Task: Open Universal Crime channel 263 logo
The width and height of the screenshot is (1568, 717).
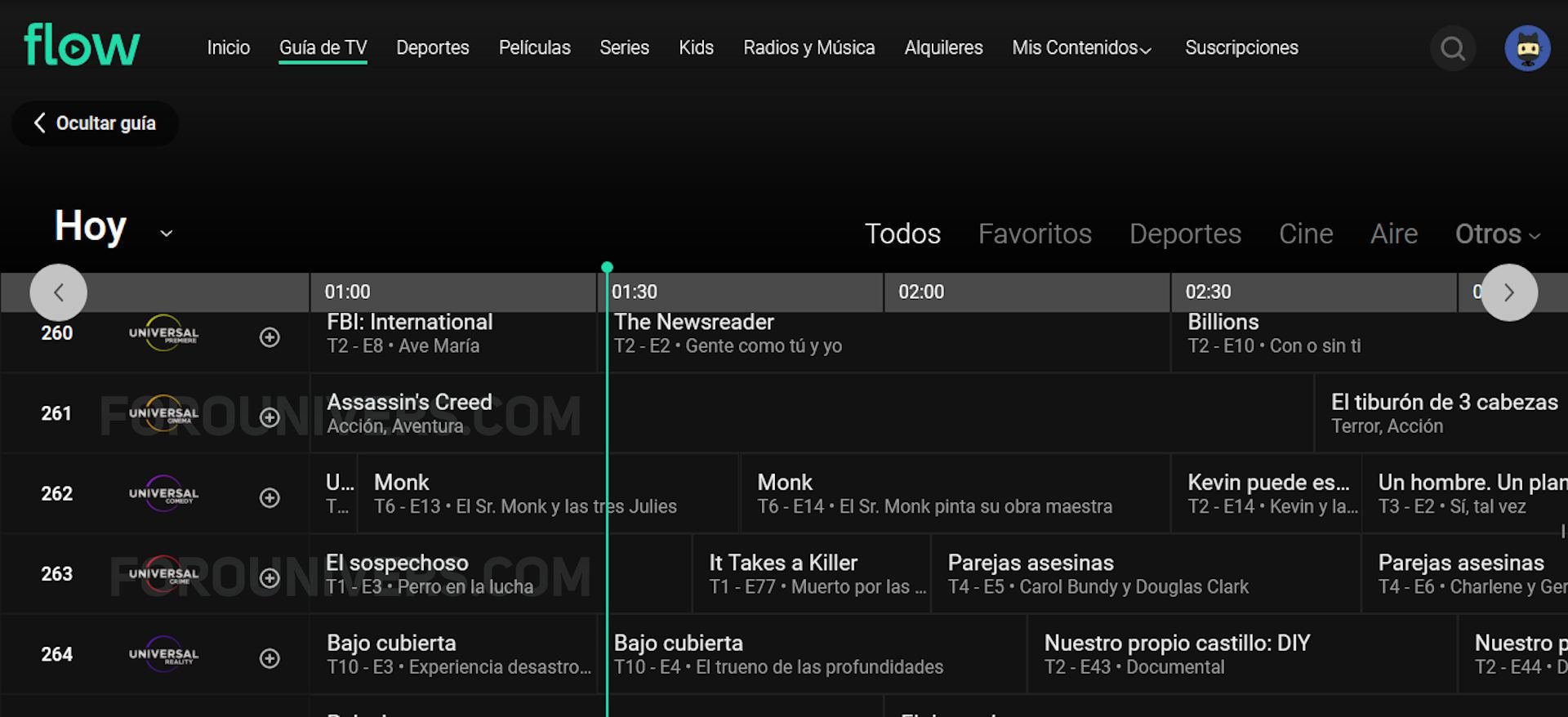Action: pos(163,574)
